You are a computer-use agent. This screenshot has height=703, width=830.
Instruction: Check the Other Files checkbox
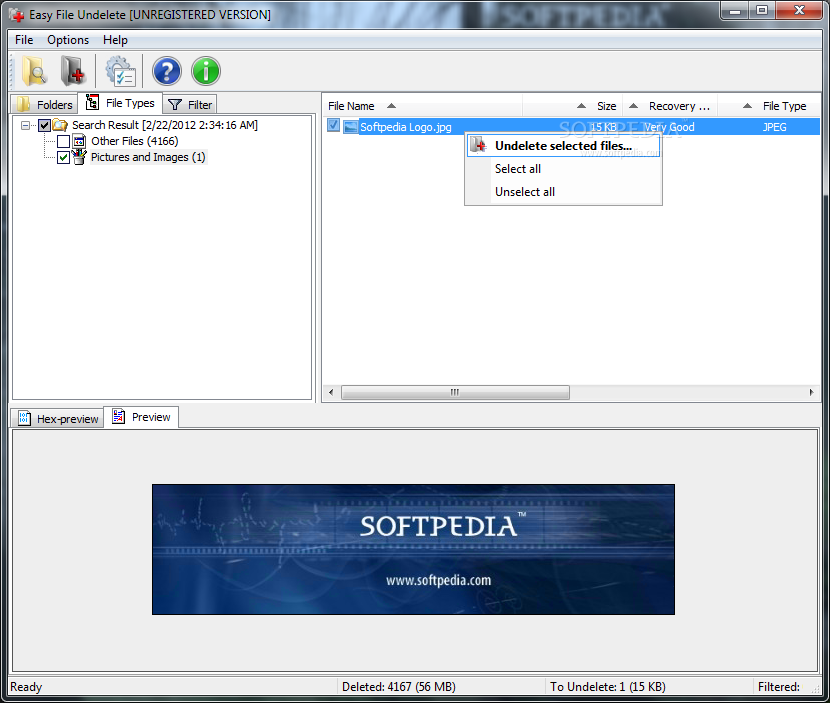tap(64, 141)
